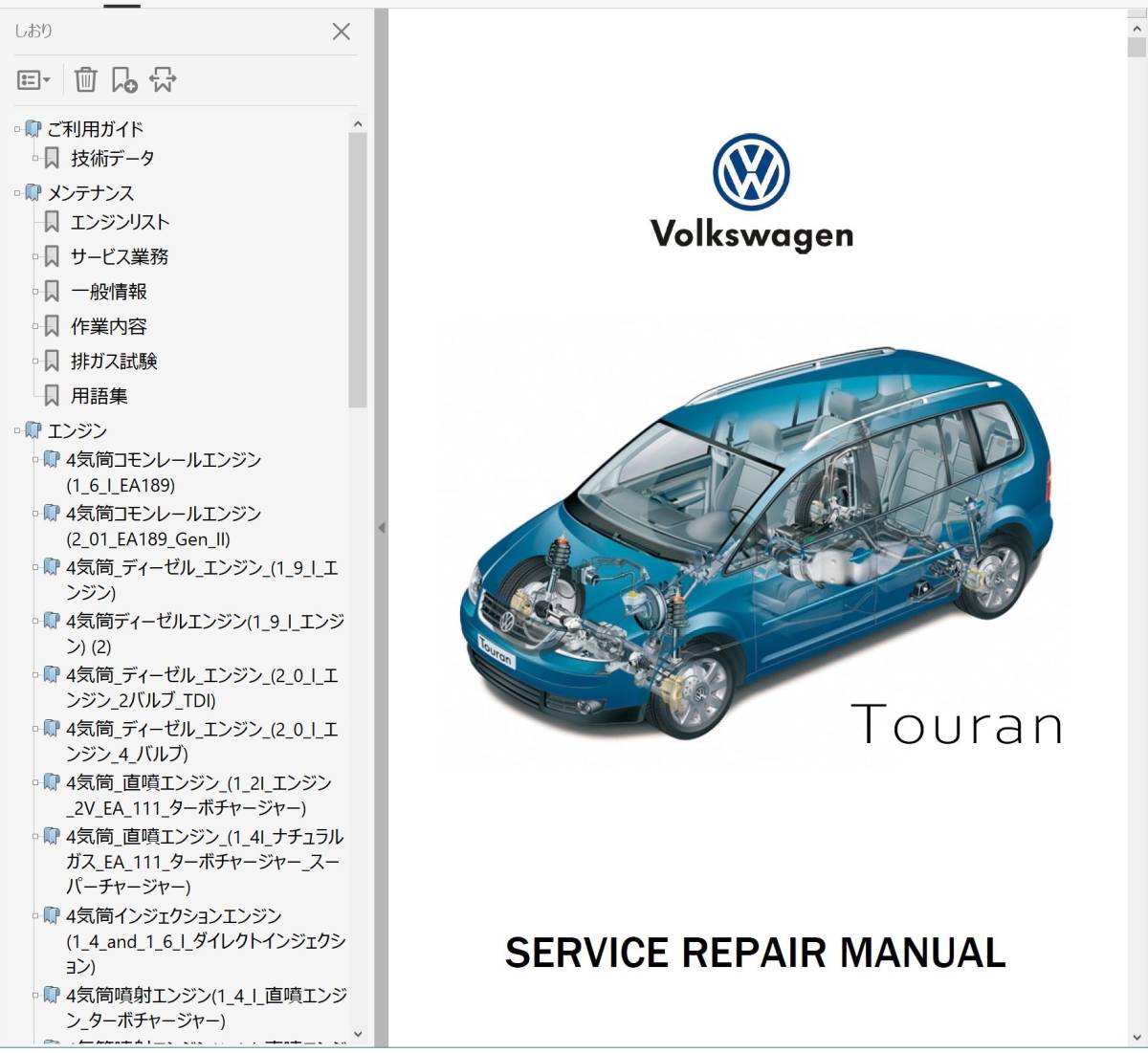The width and height of the screenshot is (1148, 1053).
Task: Click the find current bookmark icon
Action: 163,79
